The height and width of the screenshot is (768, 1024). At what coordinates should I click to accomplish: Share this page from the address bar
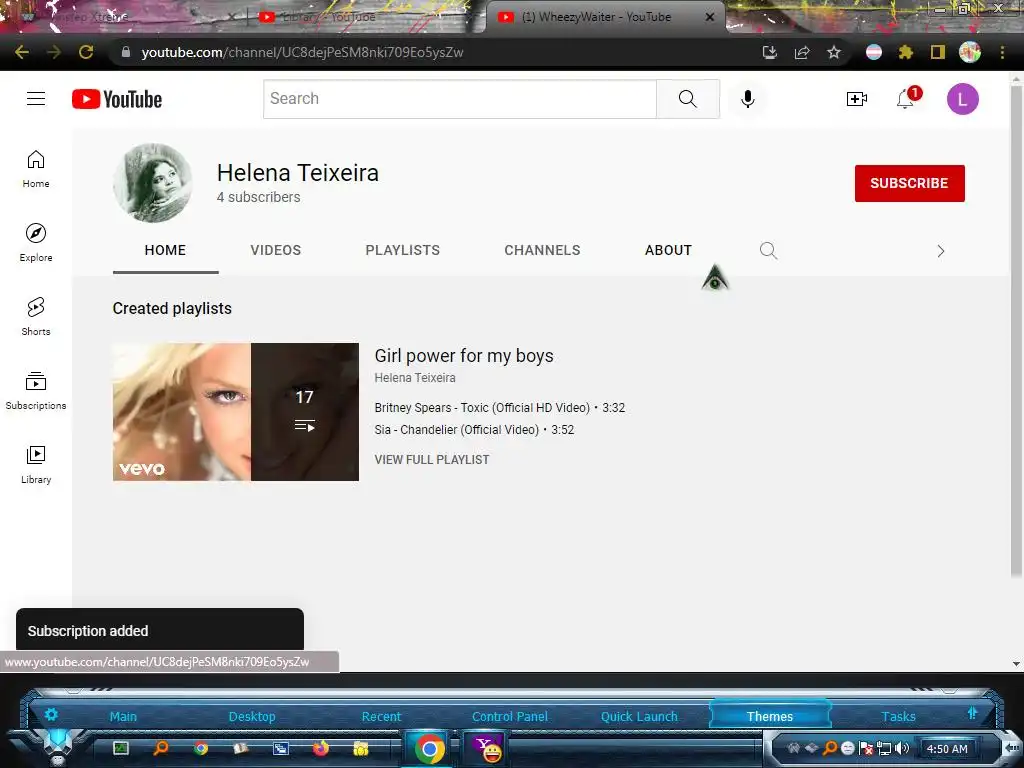click(802, 52)
